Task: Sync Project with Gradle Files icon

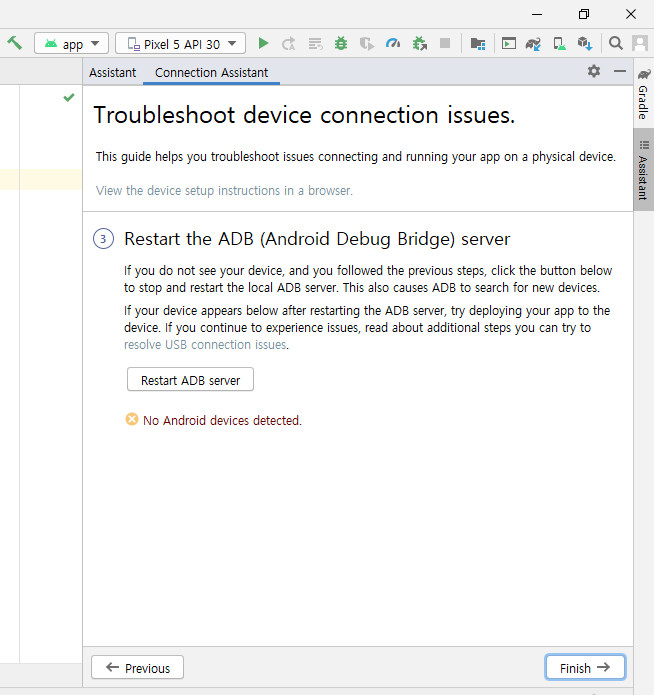Action: [x=533, y=43]
